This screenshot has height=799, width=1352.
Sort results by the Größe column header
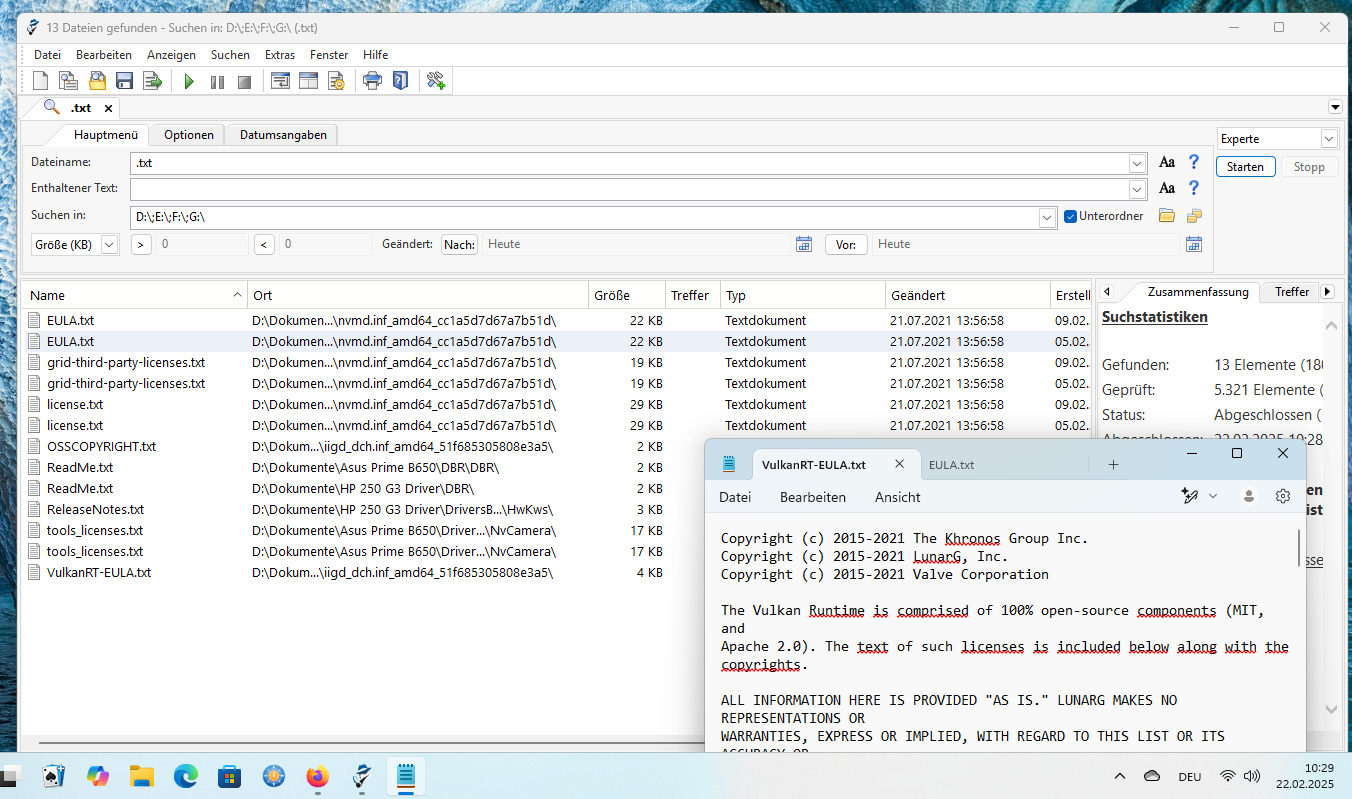(x=627, y=295)
